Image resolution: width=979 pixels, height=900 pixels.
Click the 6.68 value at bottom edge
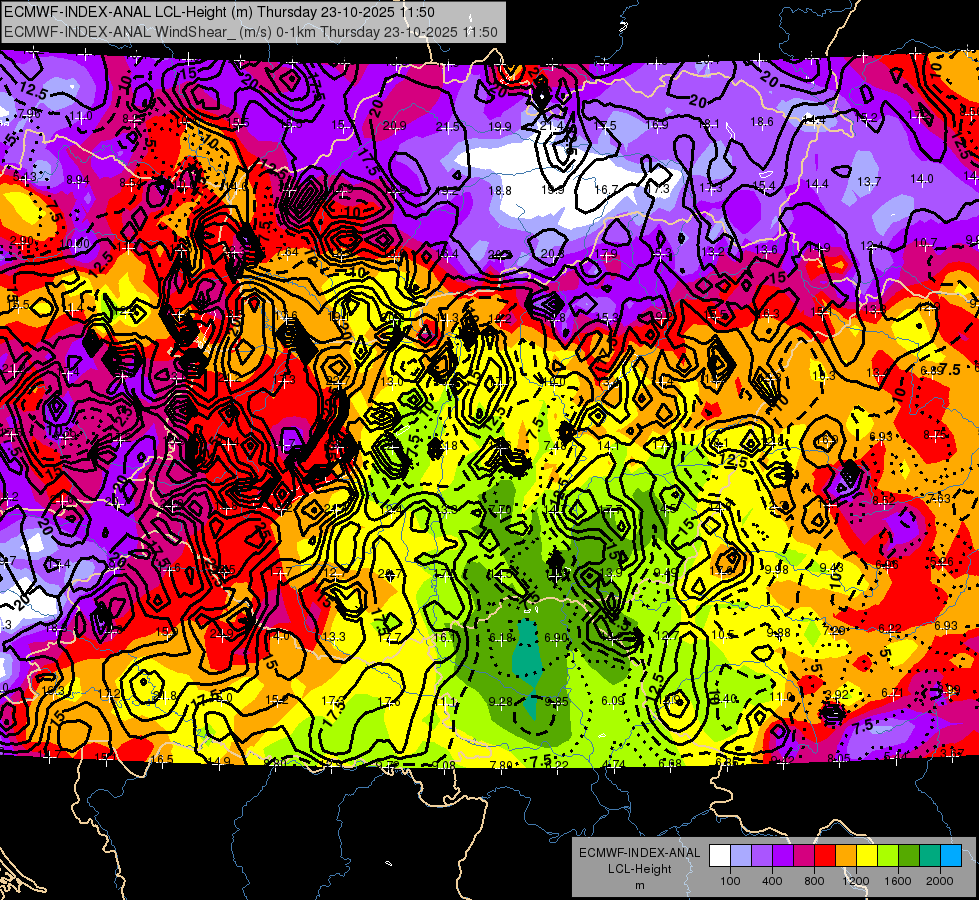[x=670, y=763]
